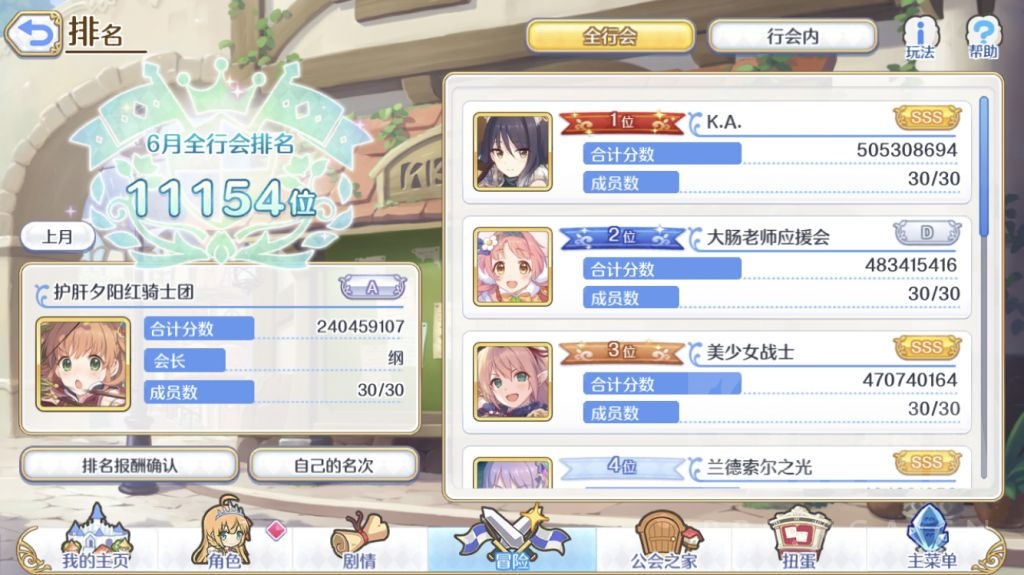Viewport: 1024px width, 575px height.
Task: Open the 角色 character menu
Action: tap(225, 536)
